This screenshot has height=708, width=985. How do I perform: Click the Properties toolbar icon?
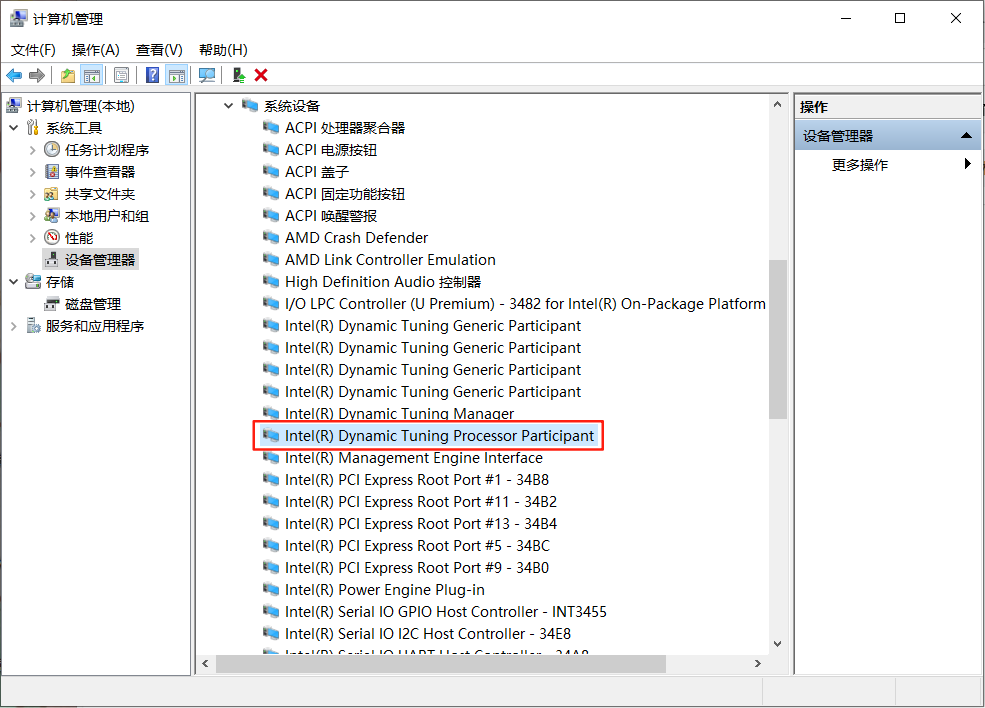coord(121,75)
